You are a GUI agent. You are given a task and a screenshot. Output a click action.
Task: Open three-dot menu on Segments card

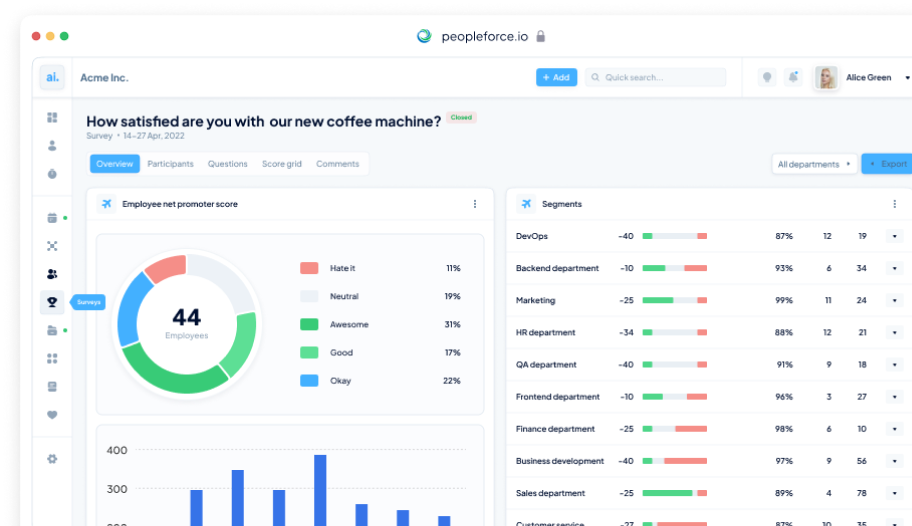click(895, 204)
